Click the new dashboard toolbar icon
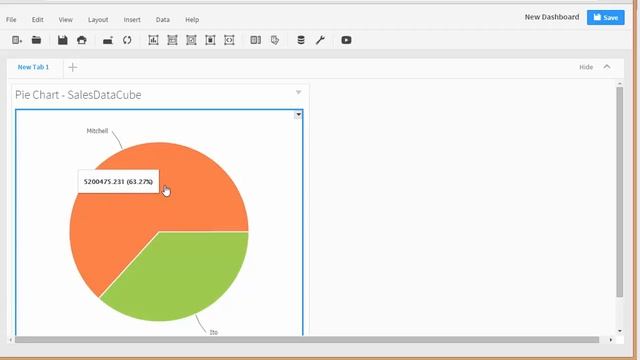 pyautogui.click(x=17, y=40)
